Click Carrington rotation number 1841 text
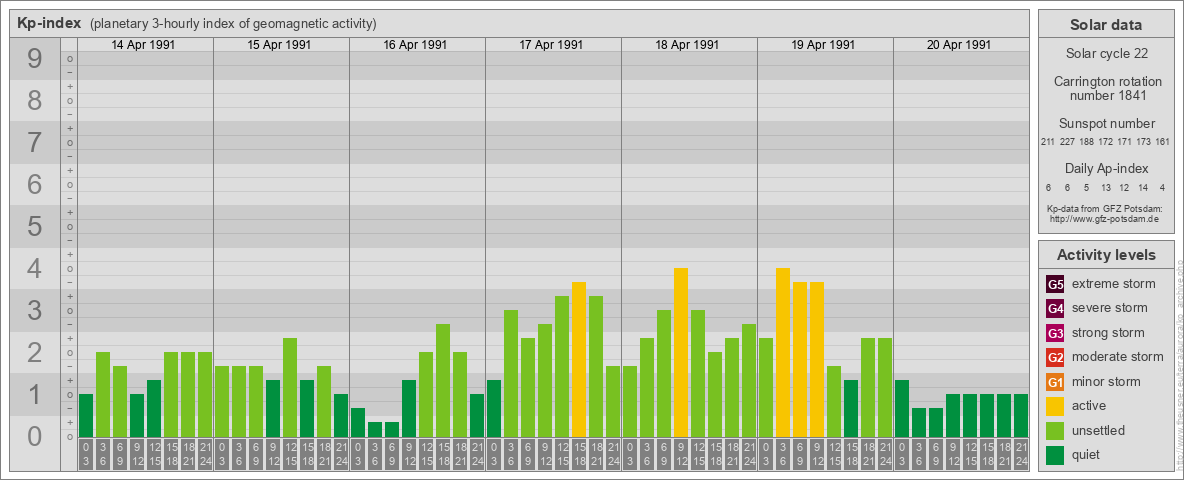 pyautogui.click(x=1106, y=88)
